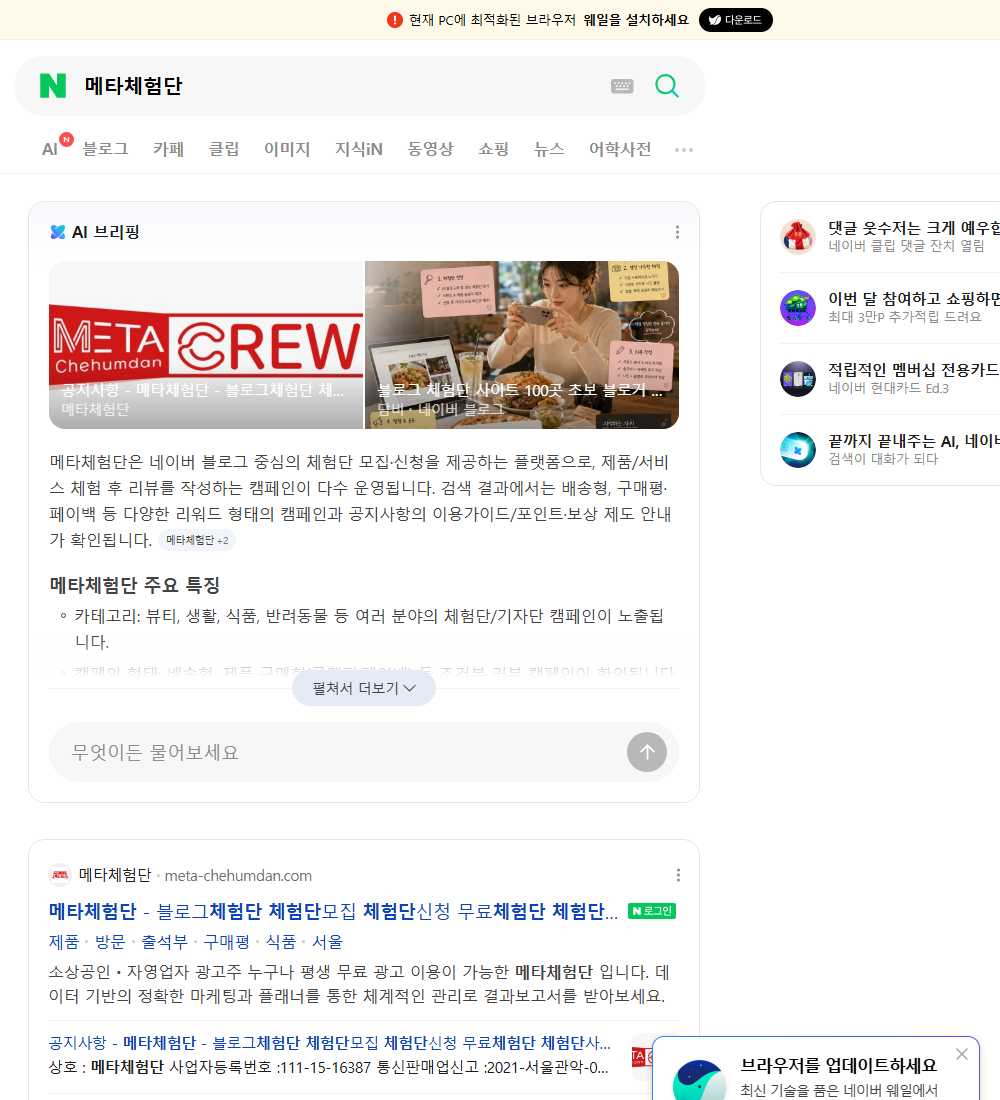Switch to the 블로그 tab
1000x1100 pixels.
point(105,149)
